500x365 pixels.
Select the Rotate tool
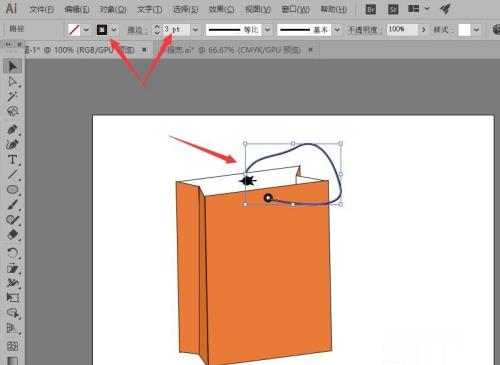[x=13, y=253]
